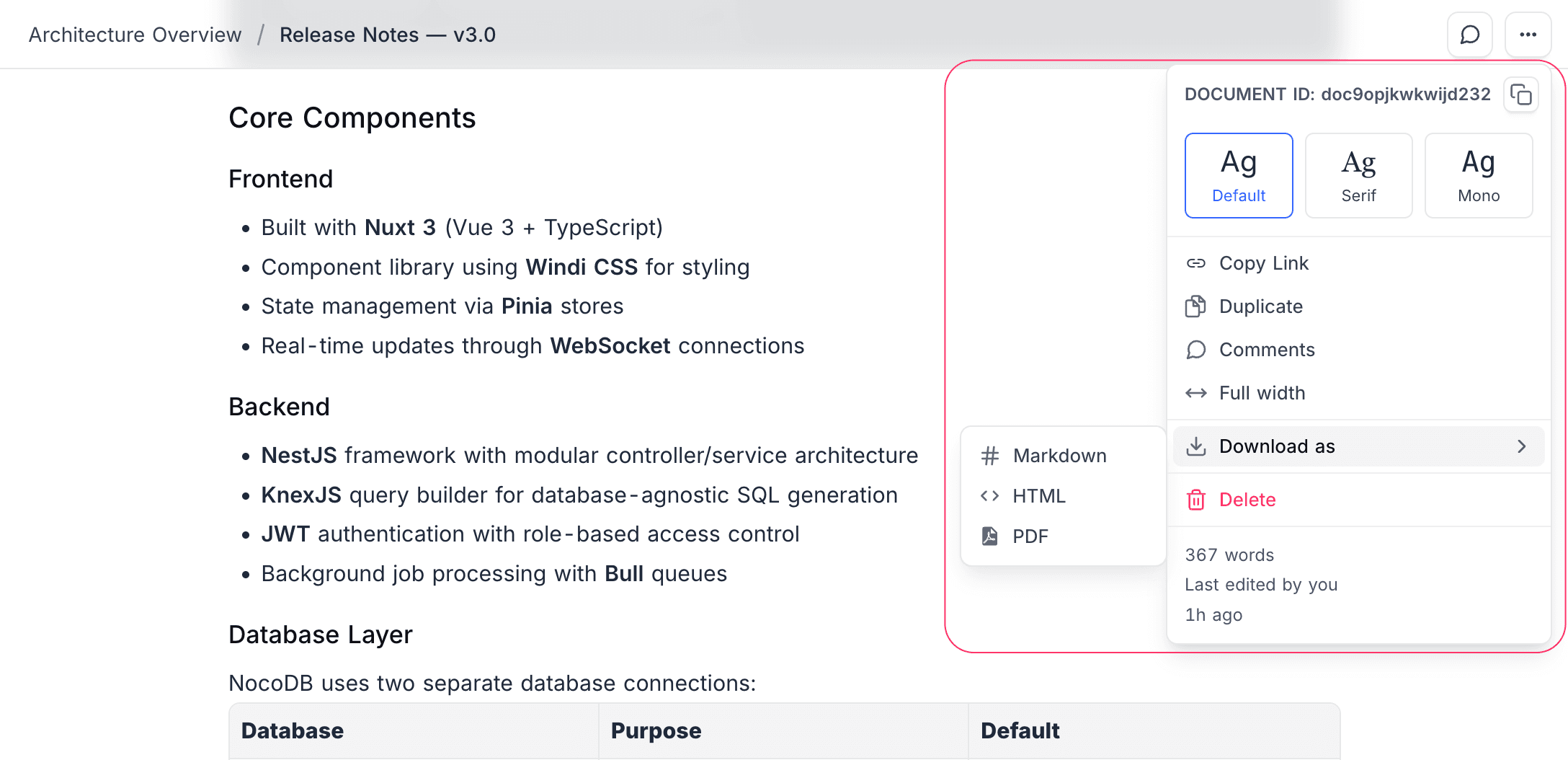
Task: Expand the Download as submenu
Action: pyautogui.click(x=1277, y=446)
